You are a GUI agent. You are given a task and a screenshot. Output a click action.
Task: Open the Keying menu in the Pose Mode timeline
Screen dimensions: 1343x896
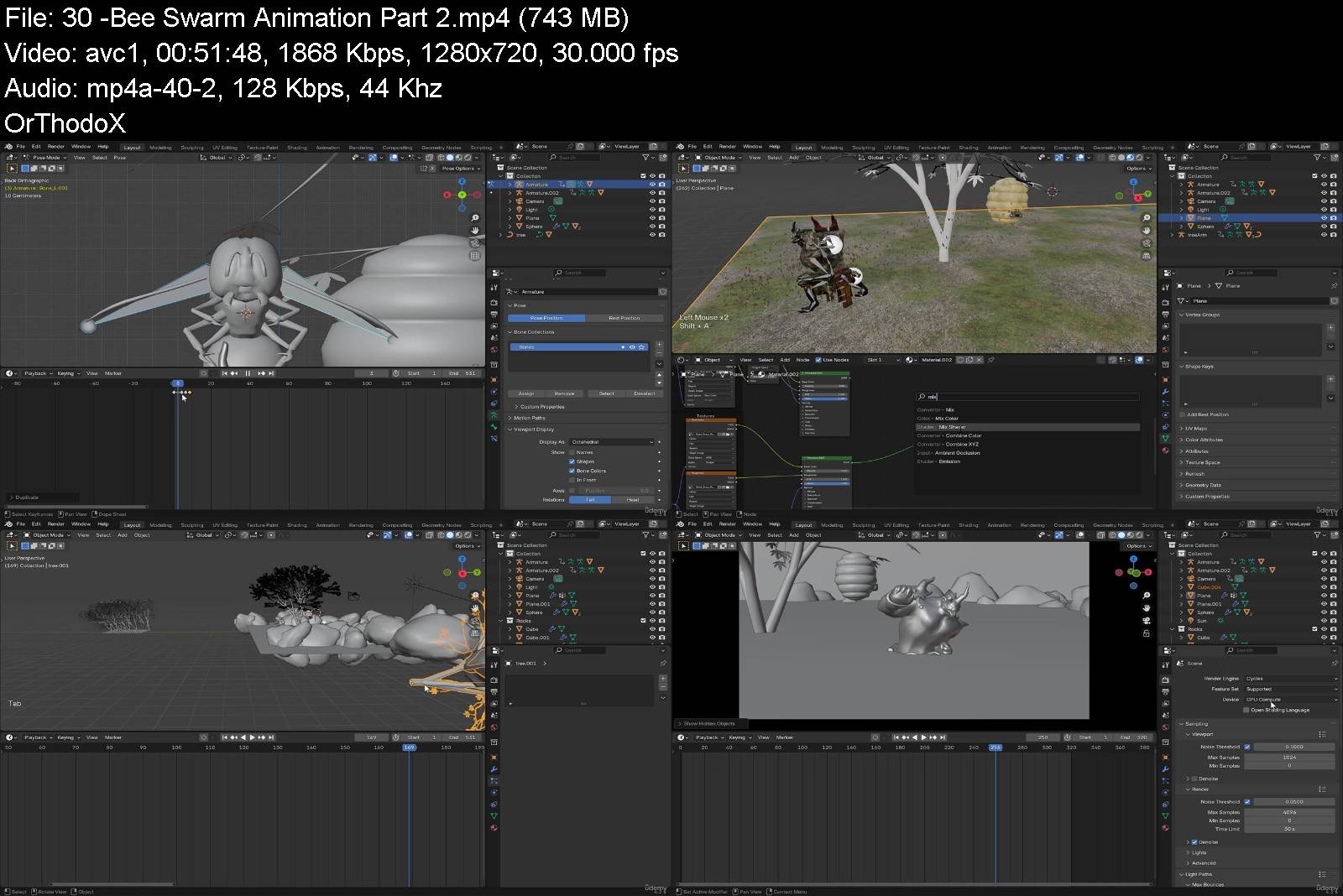(67, 373)
